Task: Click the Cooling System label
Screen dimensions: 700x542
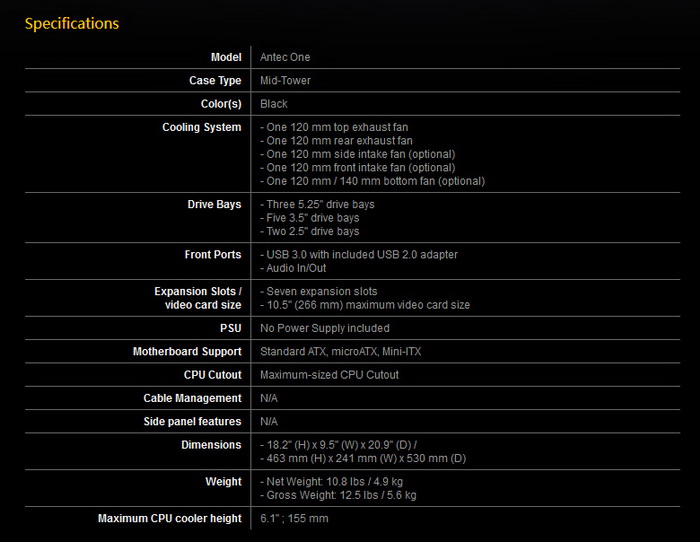Action: [x=202, y=127]
